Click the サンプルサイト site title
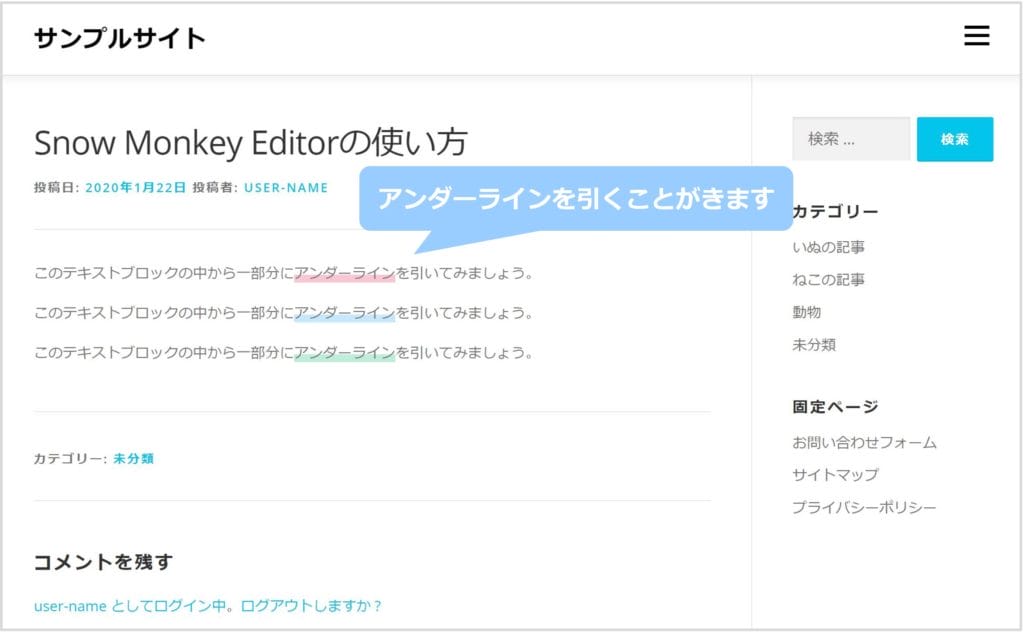 click(120, 39)
